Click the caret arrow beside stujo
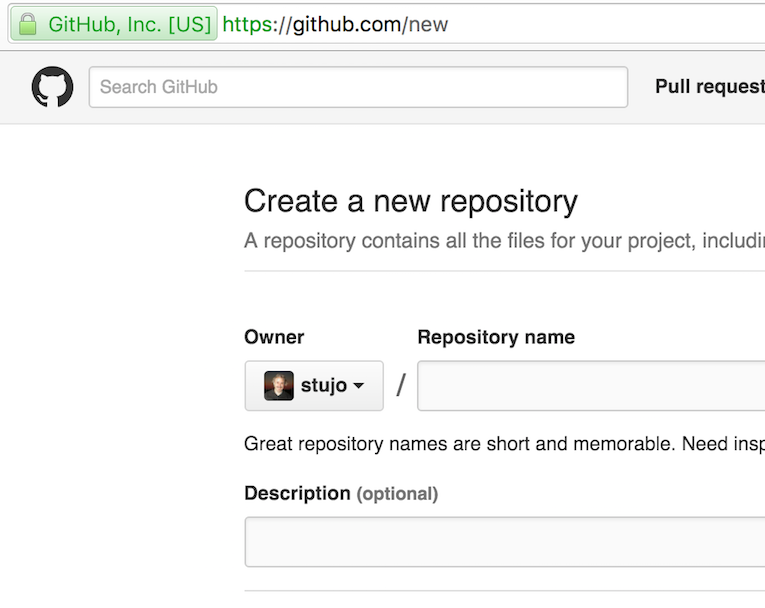This screenshot has height=608, width=765. 359,386
